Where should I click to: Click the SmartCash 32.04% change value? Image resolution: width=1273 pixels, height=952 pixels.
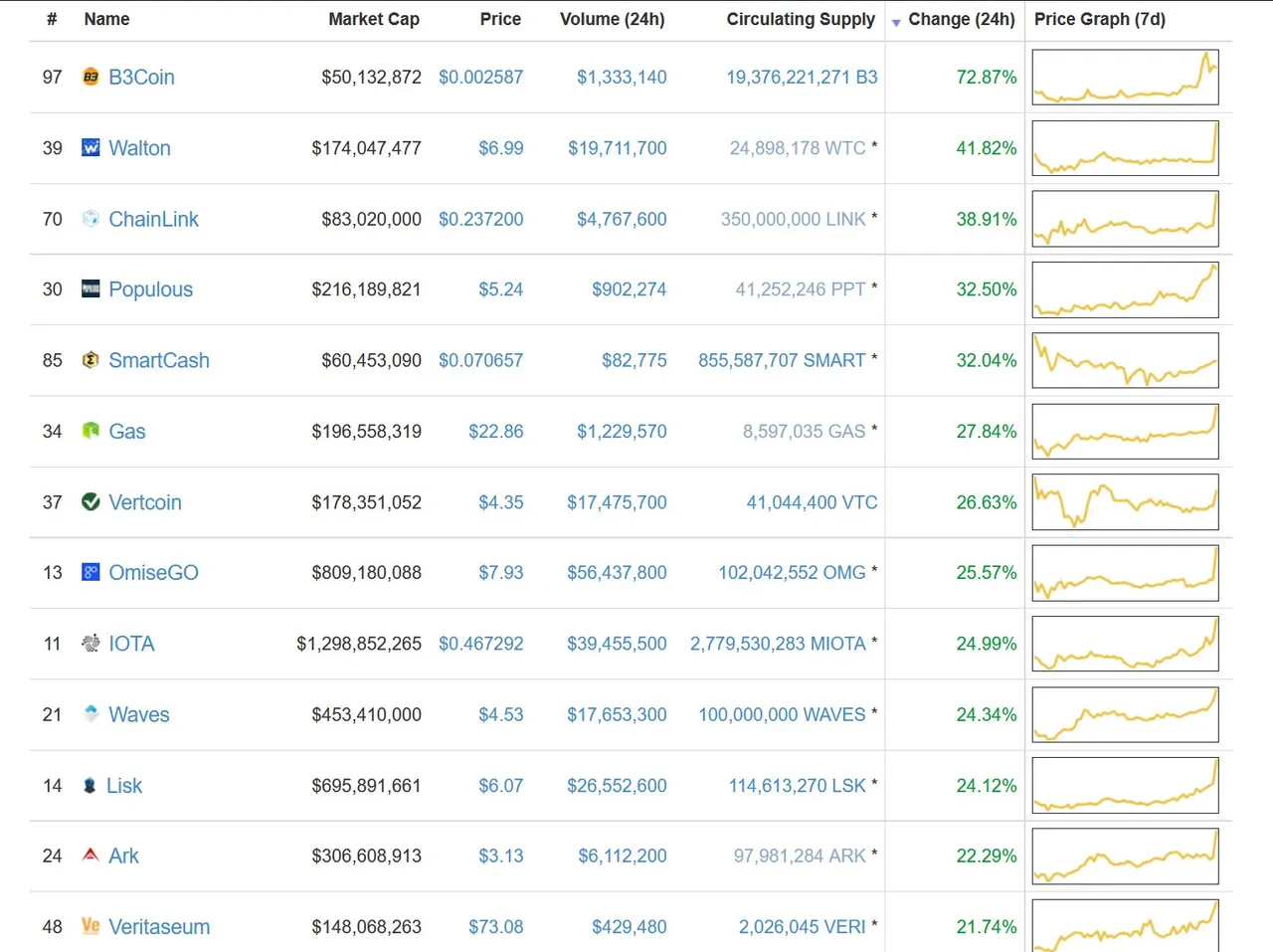987,360
